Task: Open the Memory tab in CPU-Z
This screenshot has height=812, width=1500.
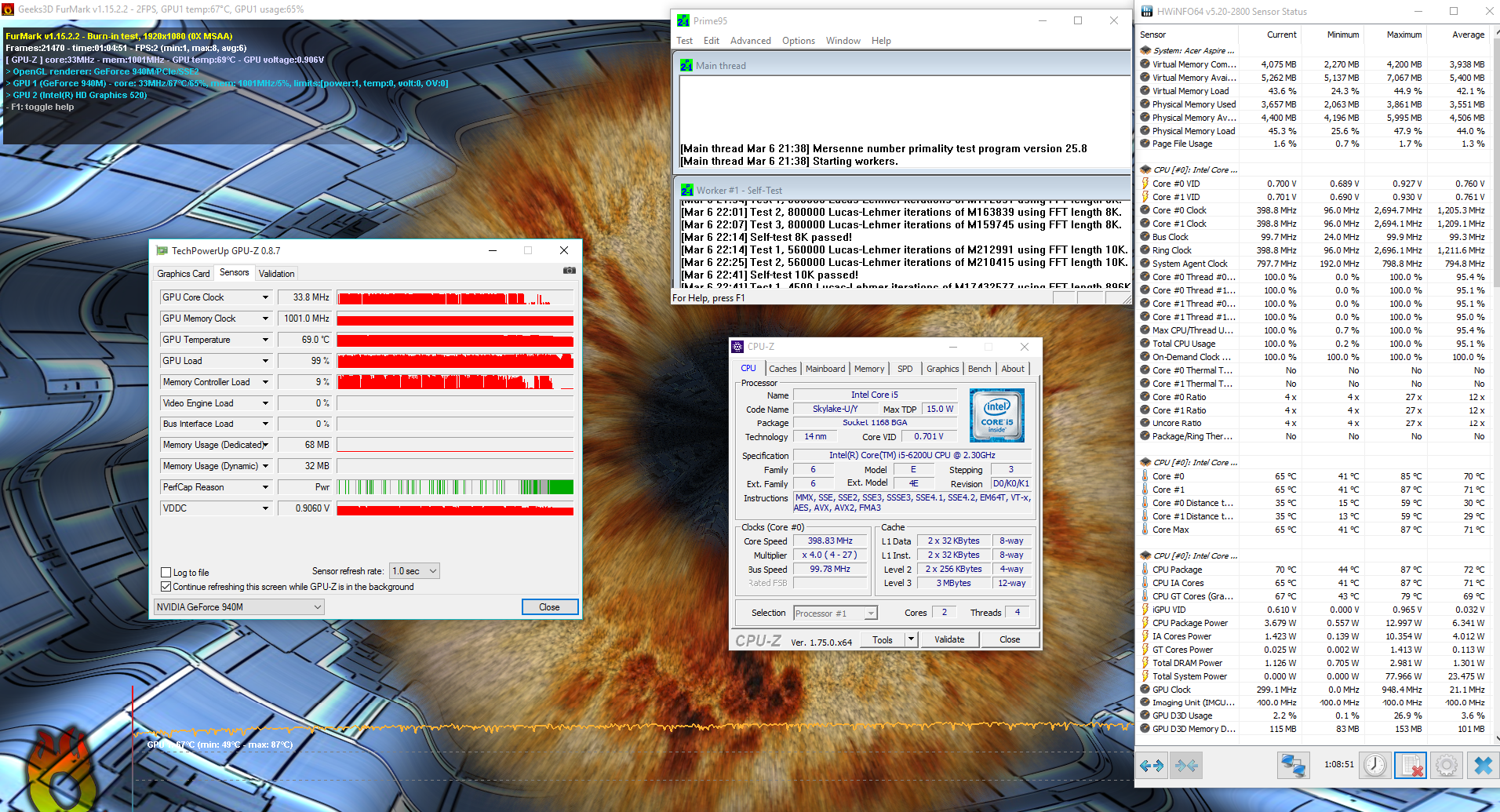Action: pyautogui.click(x=869, y=369)
